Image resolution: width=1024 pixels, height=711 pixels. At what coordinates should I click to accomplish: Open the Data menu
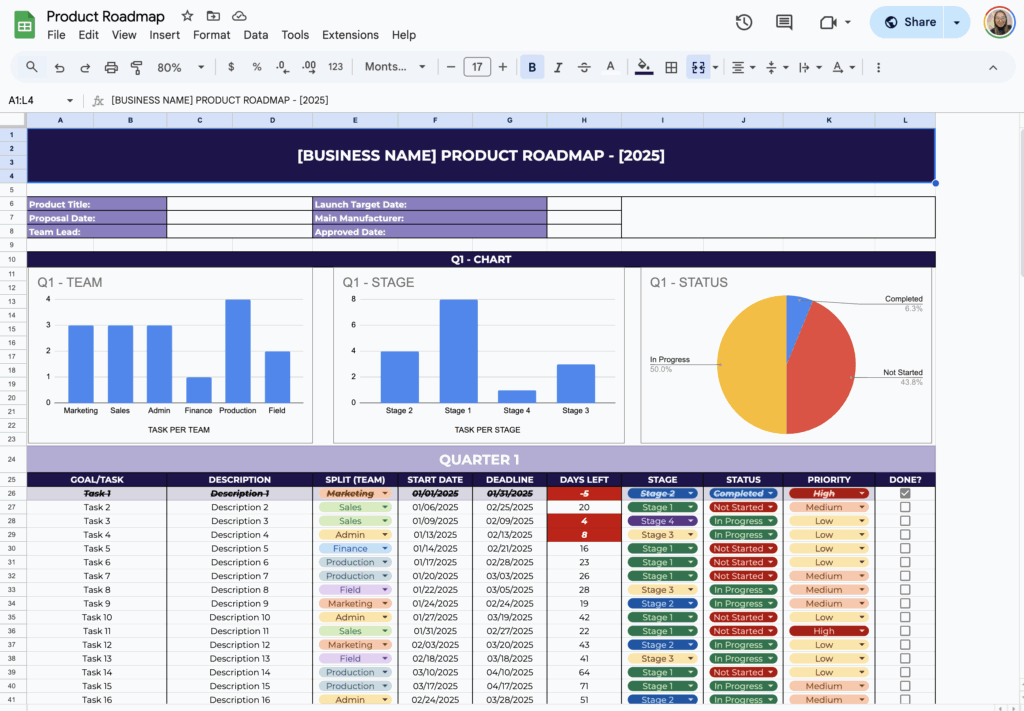coord(256,34)
